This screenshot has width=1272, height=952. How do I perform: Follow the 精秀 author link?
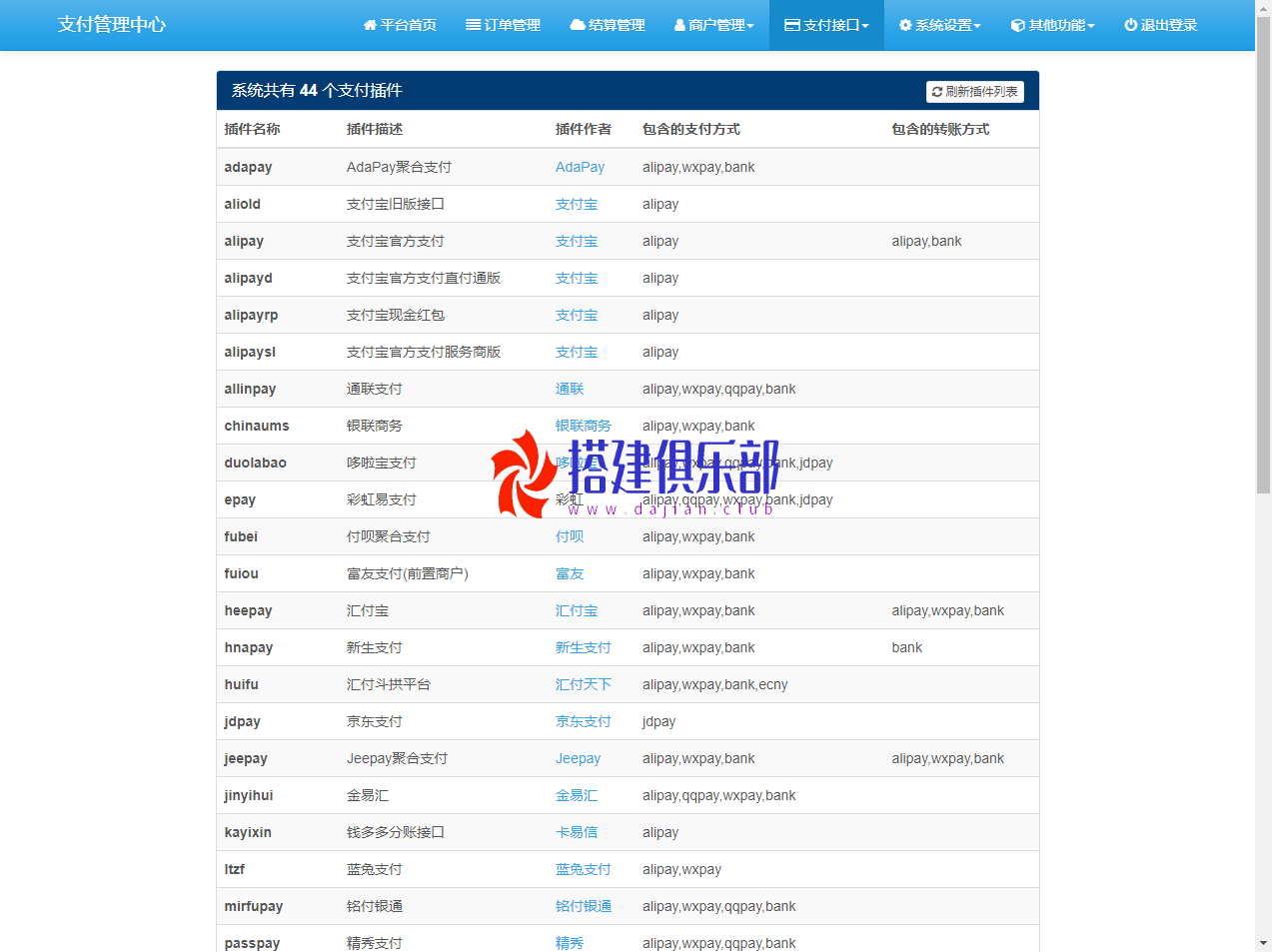[x=570, y=943]
